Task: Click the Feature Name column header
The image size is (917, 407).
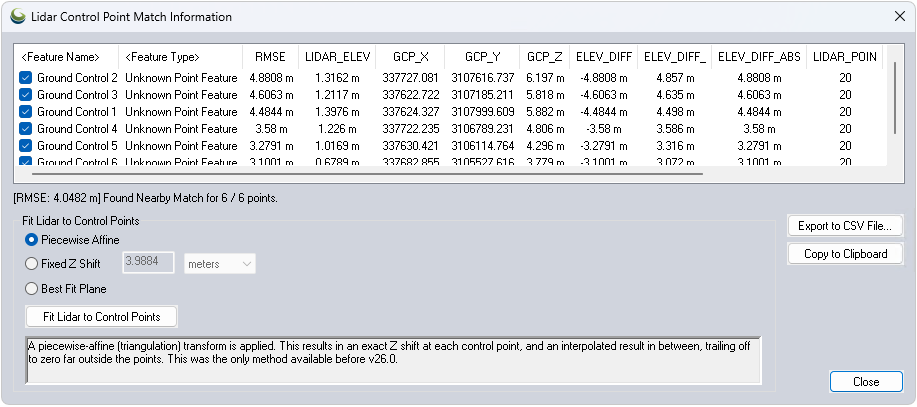Action: pyautogui.click(x=60, y=57)
